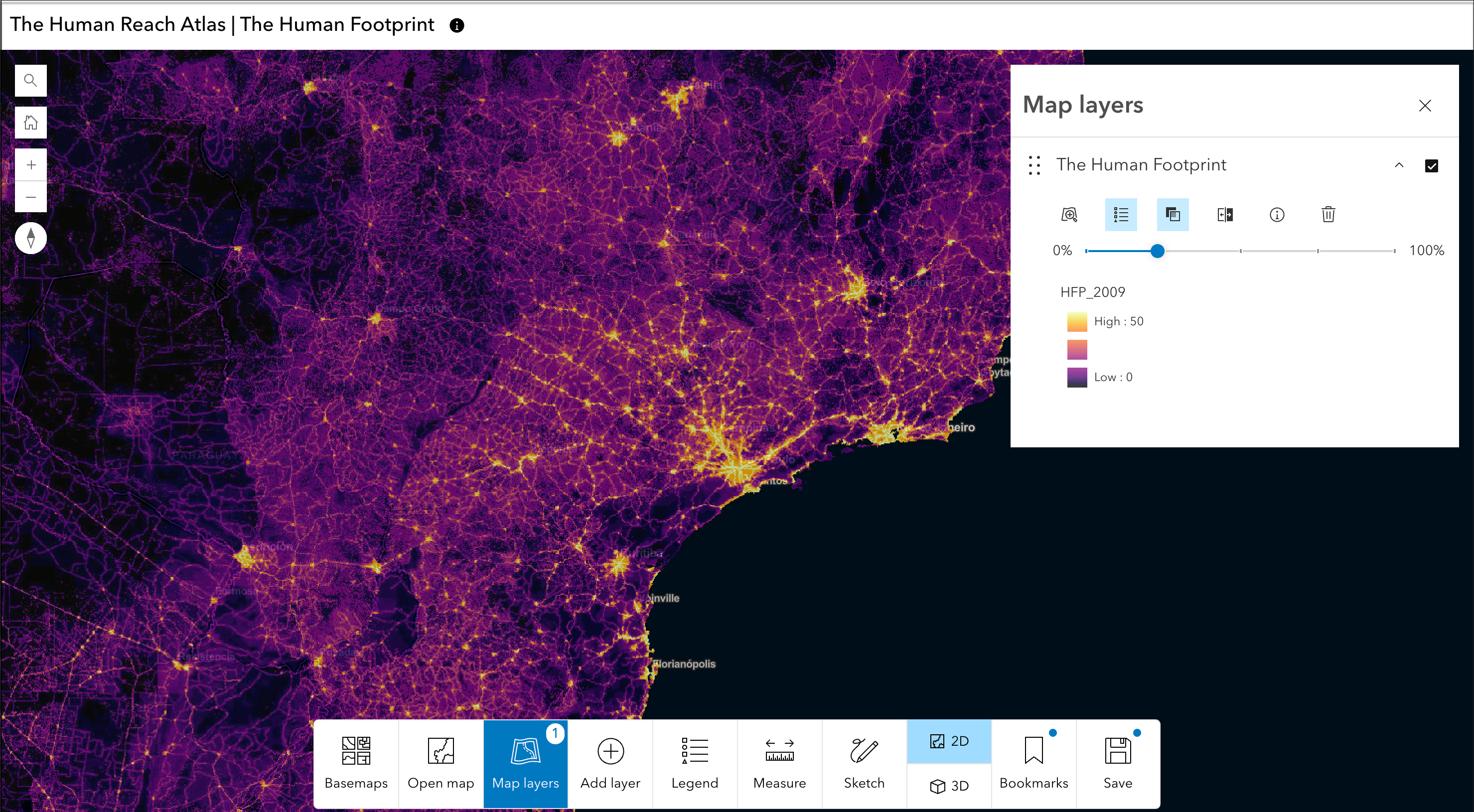Open the Add layer panel
The width and height of the screenshot is (1474, 812).
610,764
